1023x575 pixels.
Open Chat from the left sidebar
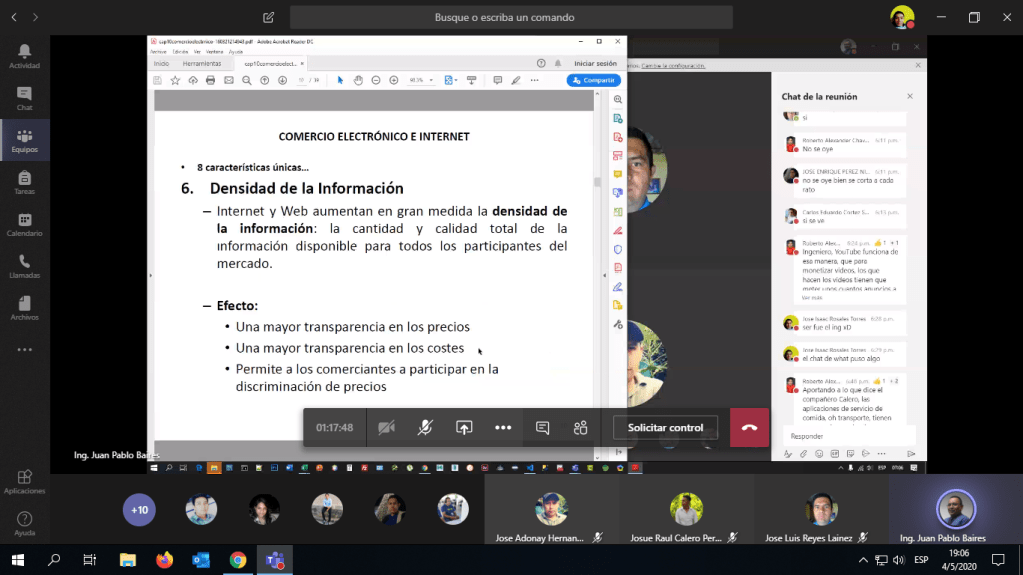click(24, 98)
